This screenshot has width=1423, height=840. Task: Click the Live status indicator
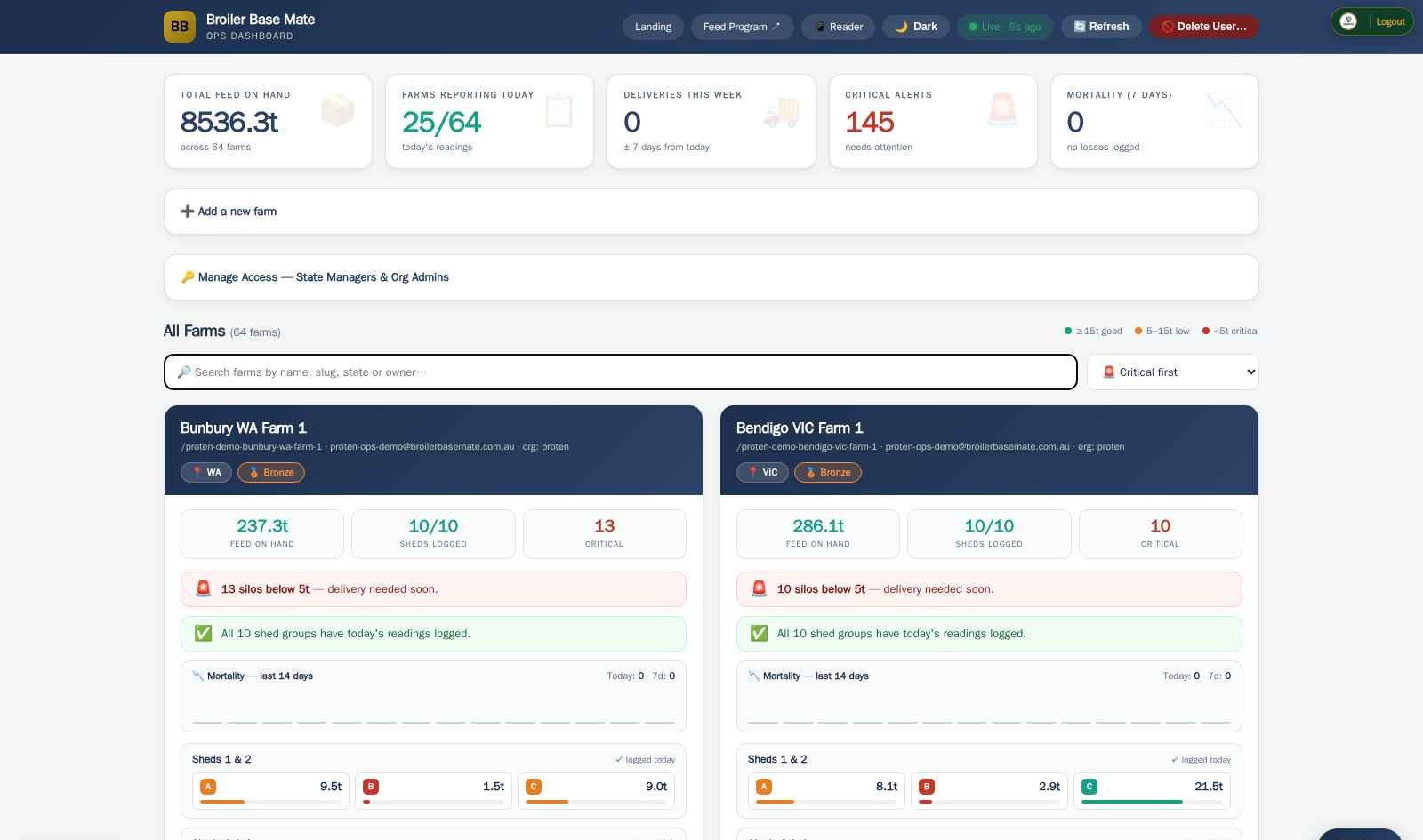click(1005, 27)
